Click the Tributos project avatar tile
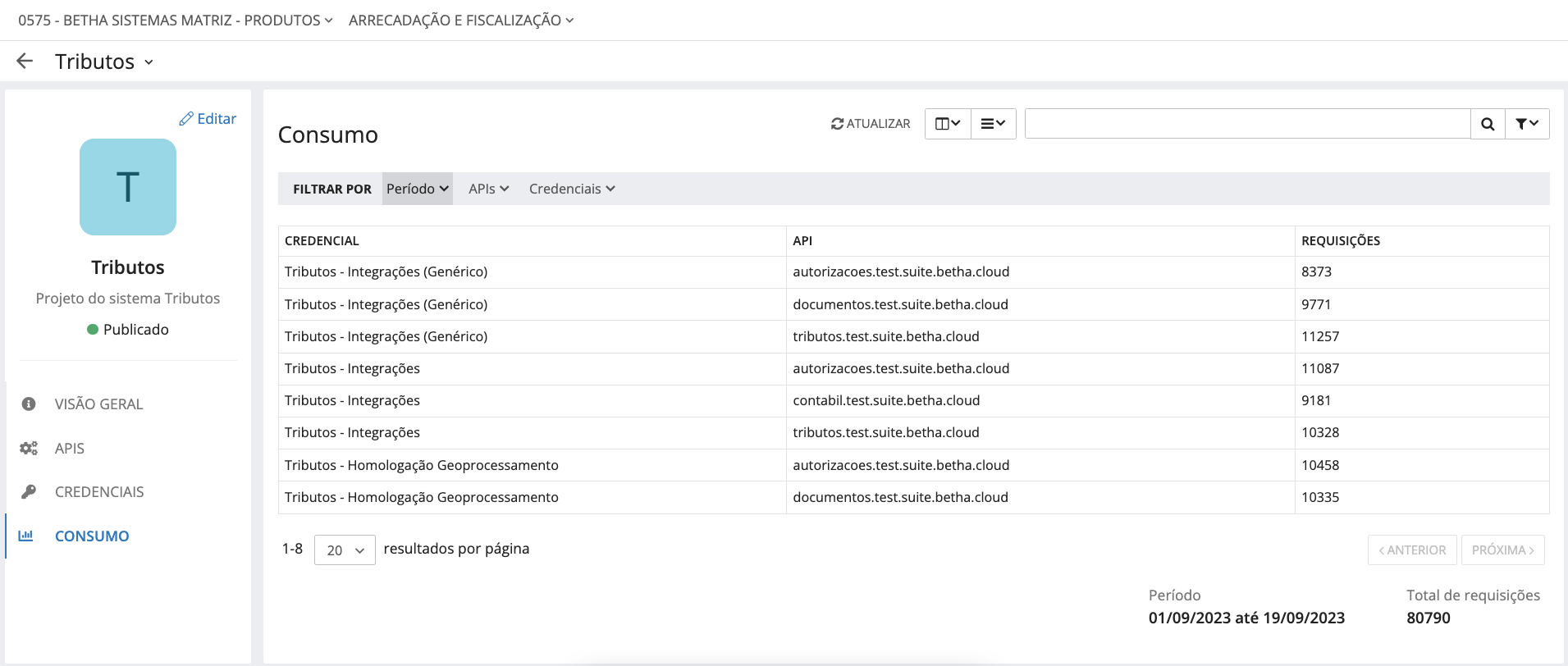The height and width of the screenshot is (666, 1568). 128,187
